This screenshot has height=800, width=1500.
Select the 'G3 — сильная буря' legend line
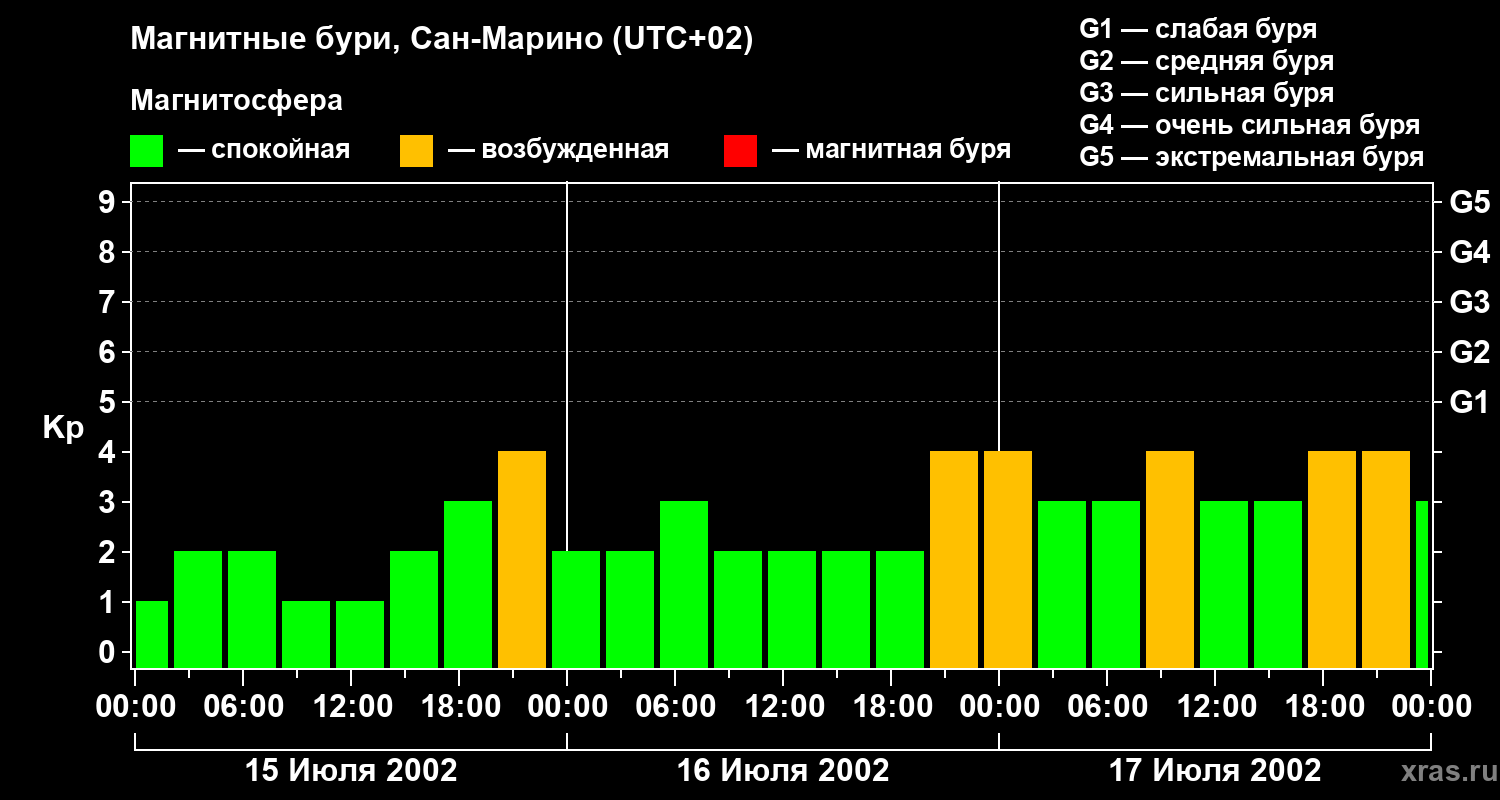1206,93
